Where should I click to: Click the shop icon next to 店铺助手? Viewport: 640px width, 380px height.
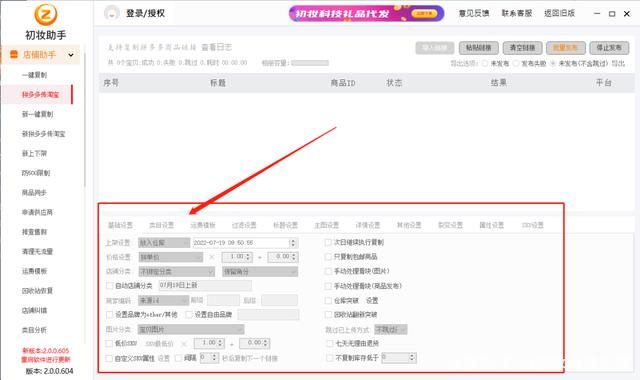[13, 54]
